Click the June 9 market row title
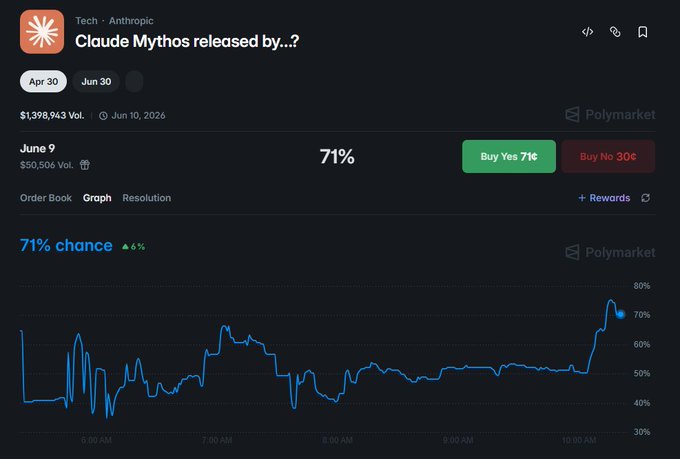Screen dimensions: 680x459 [x=37, y=148]
